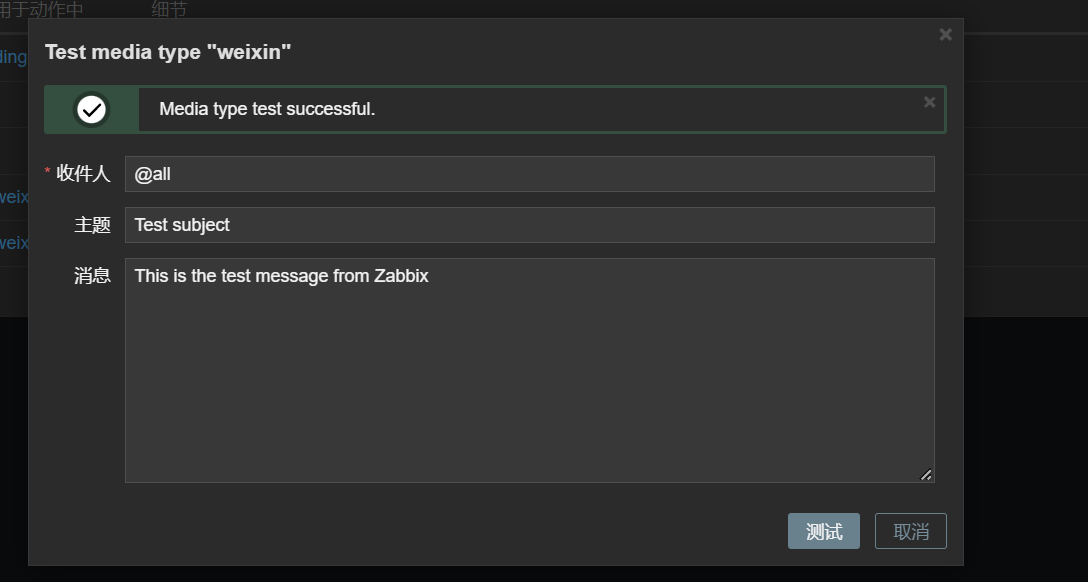Click the 用于动作中 column header

click(x=42, y=10)
